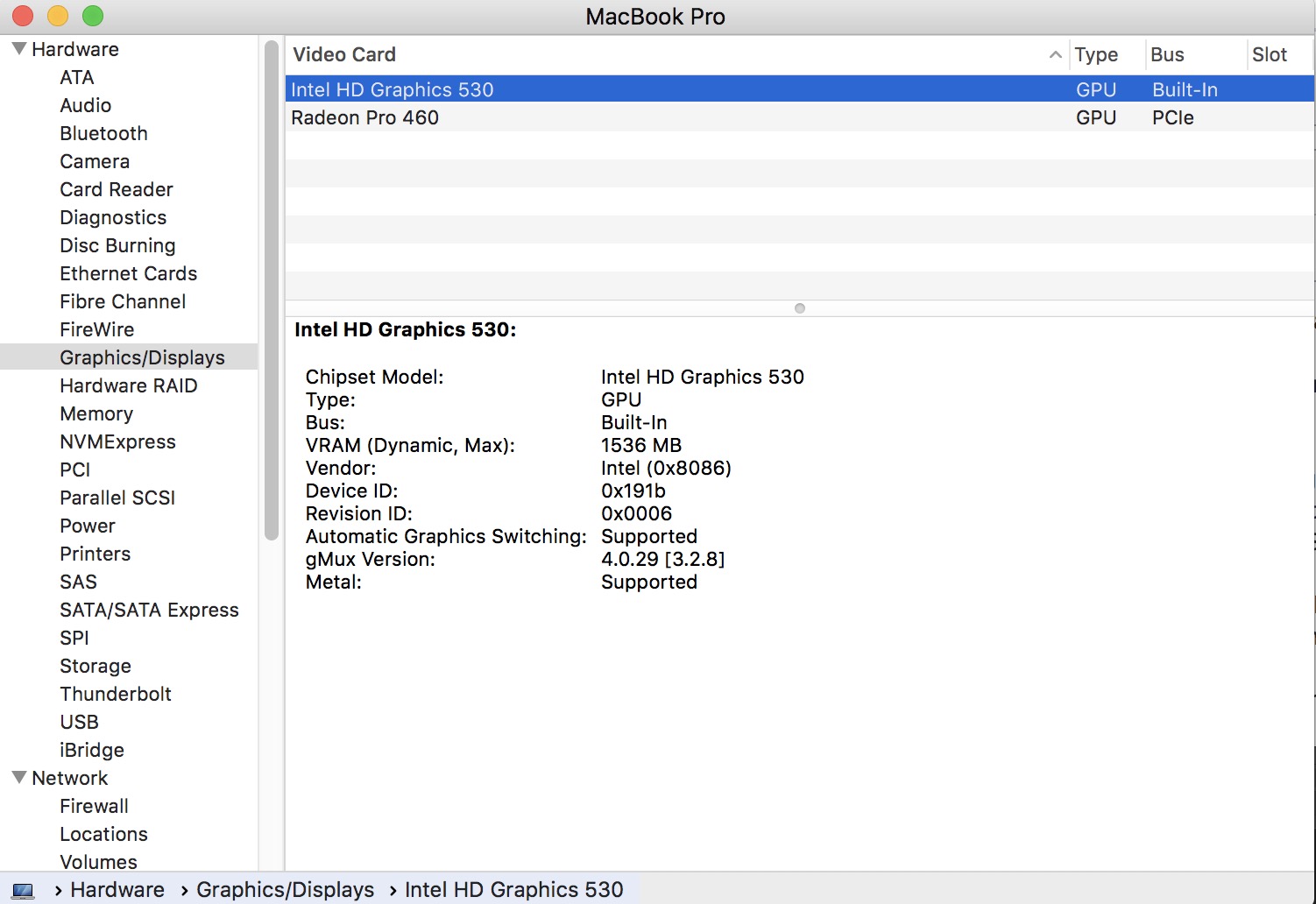Open Storage in the sidebar

tap(96, 666)
